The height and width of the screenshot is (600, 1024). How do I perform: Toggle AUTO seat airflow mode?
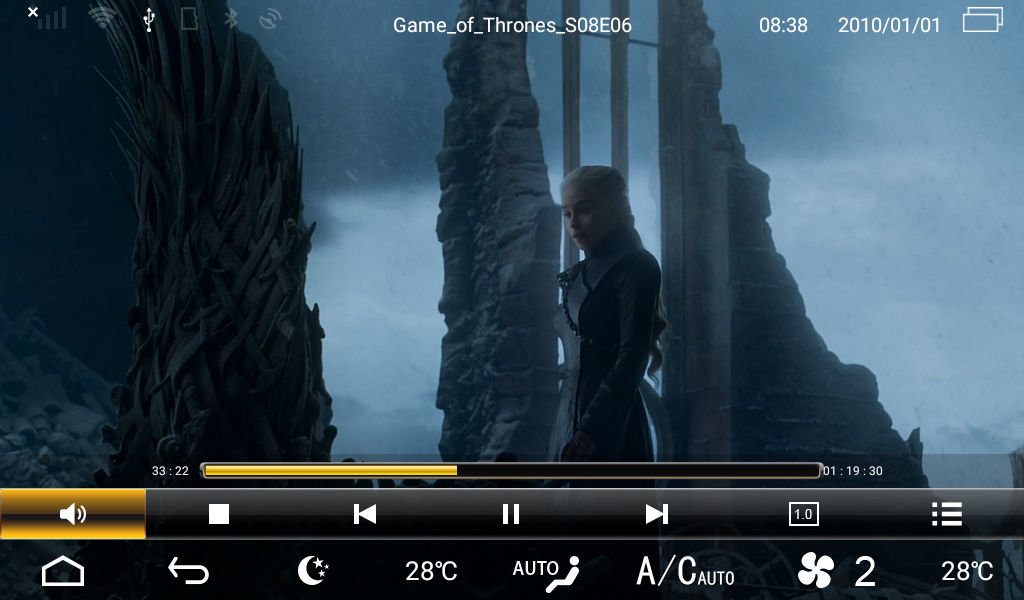(x=546, y=573)
